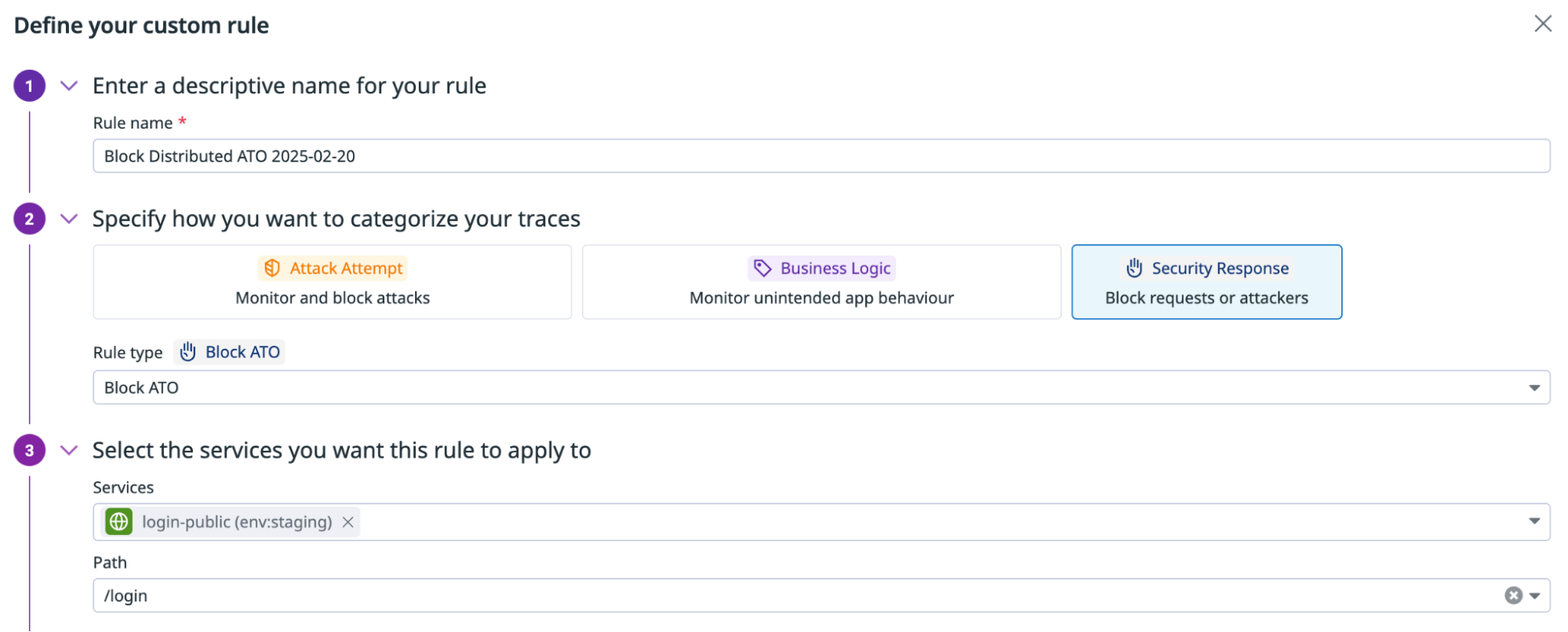This screenshot has width=1568, height=632.
Task: Click the green globe icon for login-public service
Action: [x=119, y=521]
